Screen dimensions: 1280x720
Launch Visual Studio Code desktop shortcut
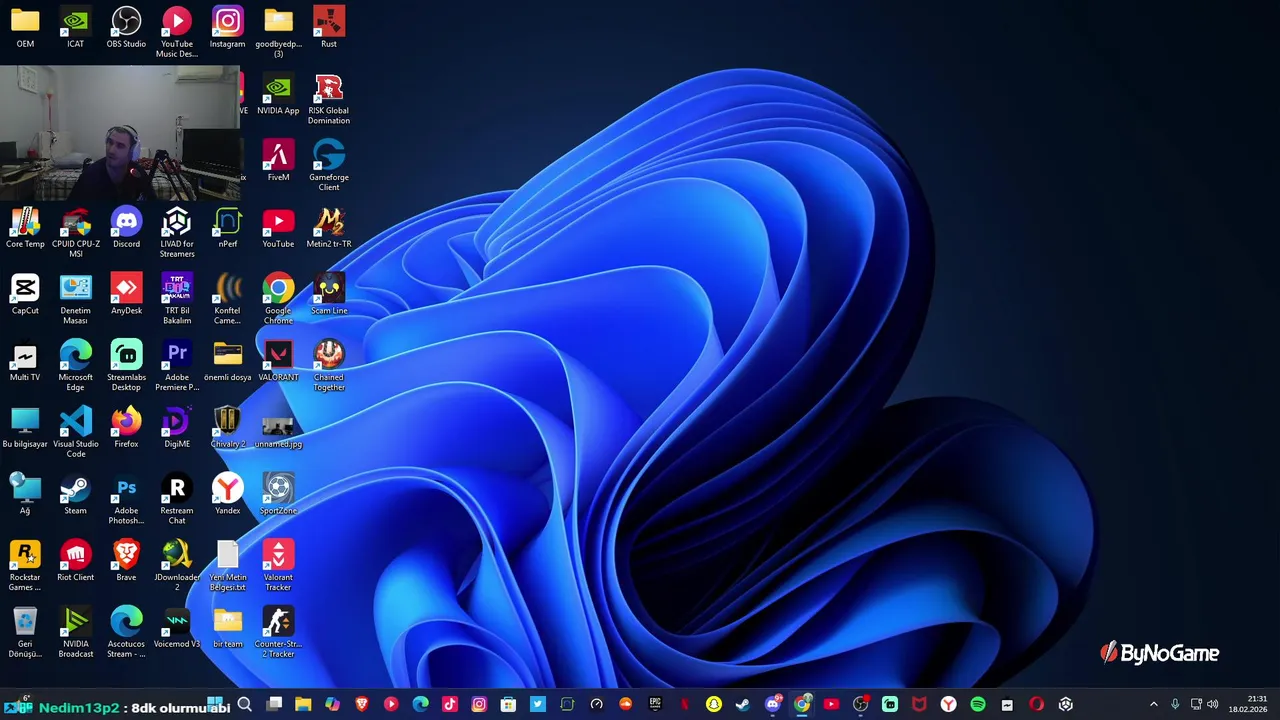tap(76, 432)
